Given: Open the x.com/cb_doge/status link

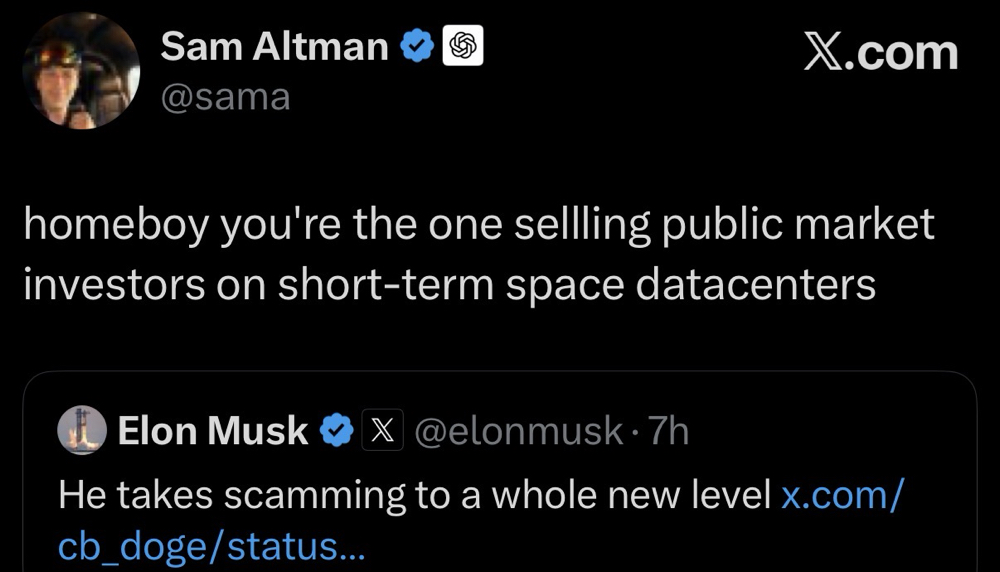Looking at the screenshot, I should pyautogui.click(x=481, y=521).
